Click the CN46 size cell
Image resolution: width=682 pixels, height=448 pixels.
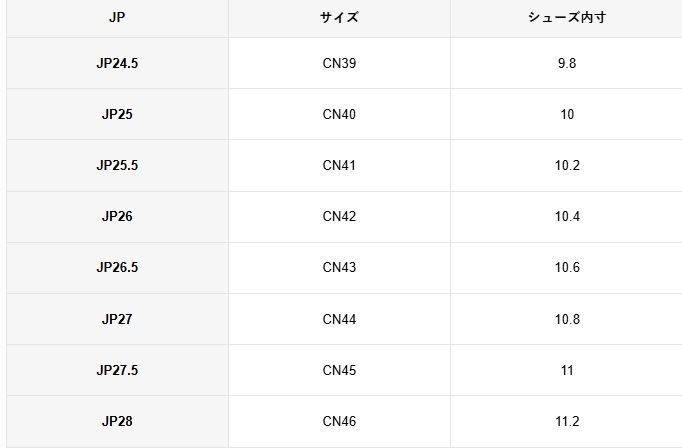point(339,421)
